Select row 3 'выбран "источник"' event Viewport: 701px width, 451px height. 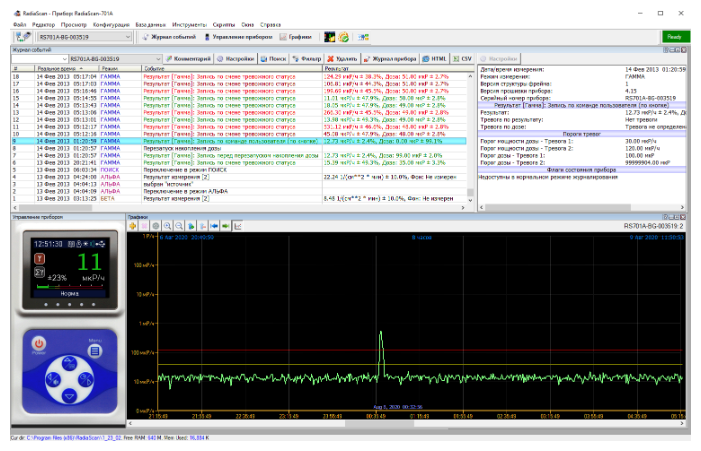pos(239,184)
